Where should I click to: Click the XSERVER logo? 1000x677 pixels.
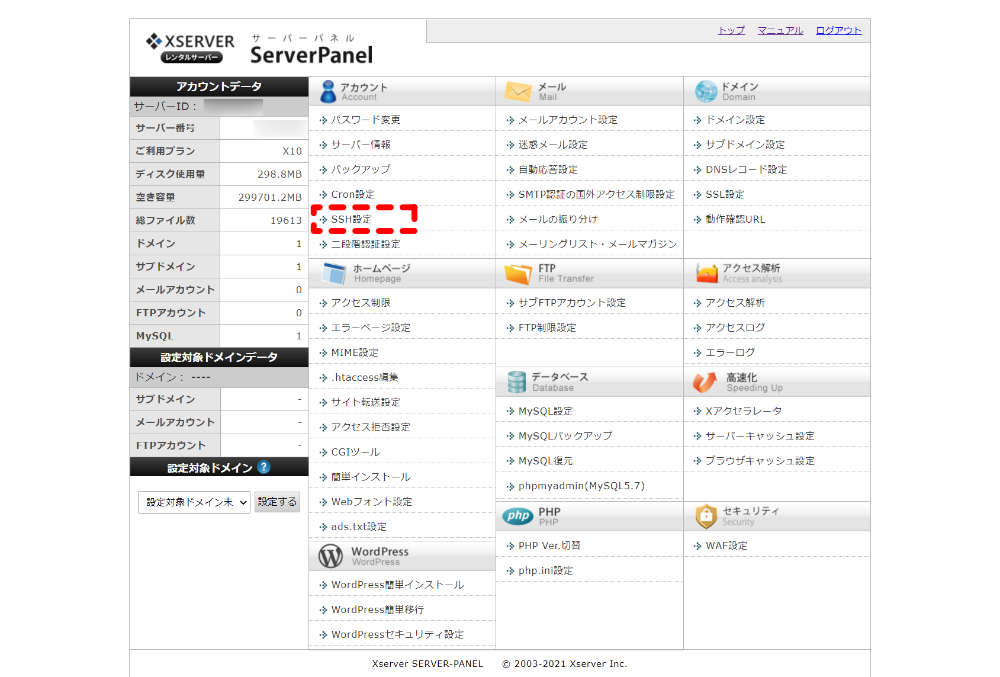click(x=190, y=48)
